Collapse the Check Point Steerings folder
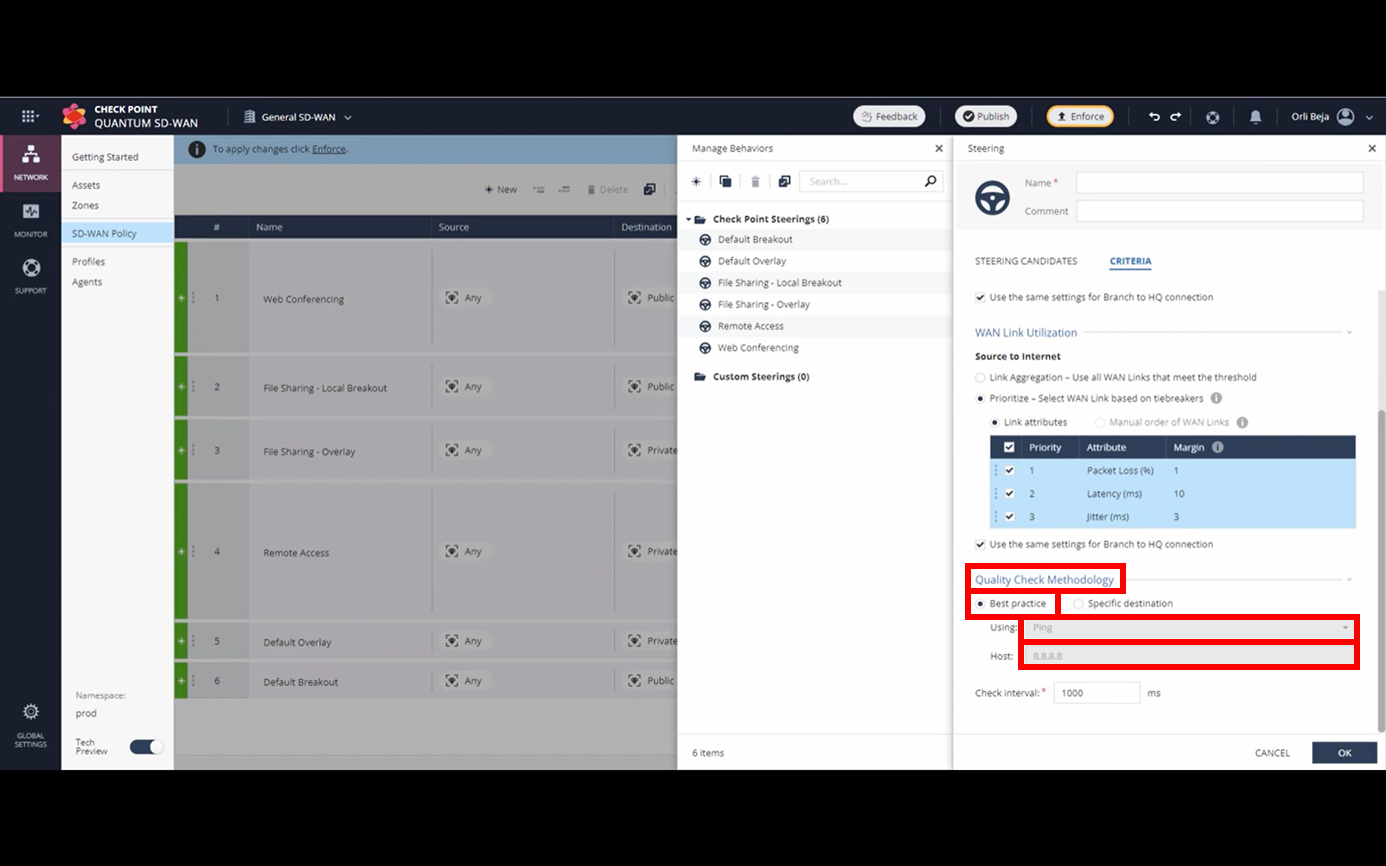The width and height of the screenshot is (1386, 866). (x=689, y=219)
